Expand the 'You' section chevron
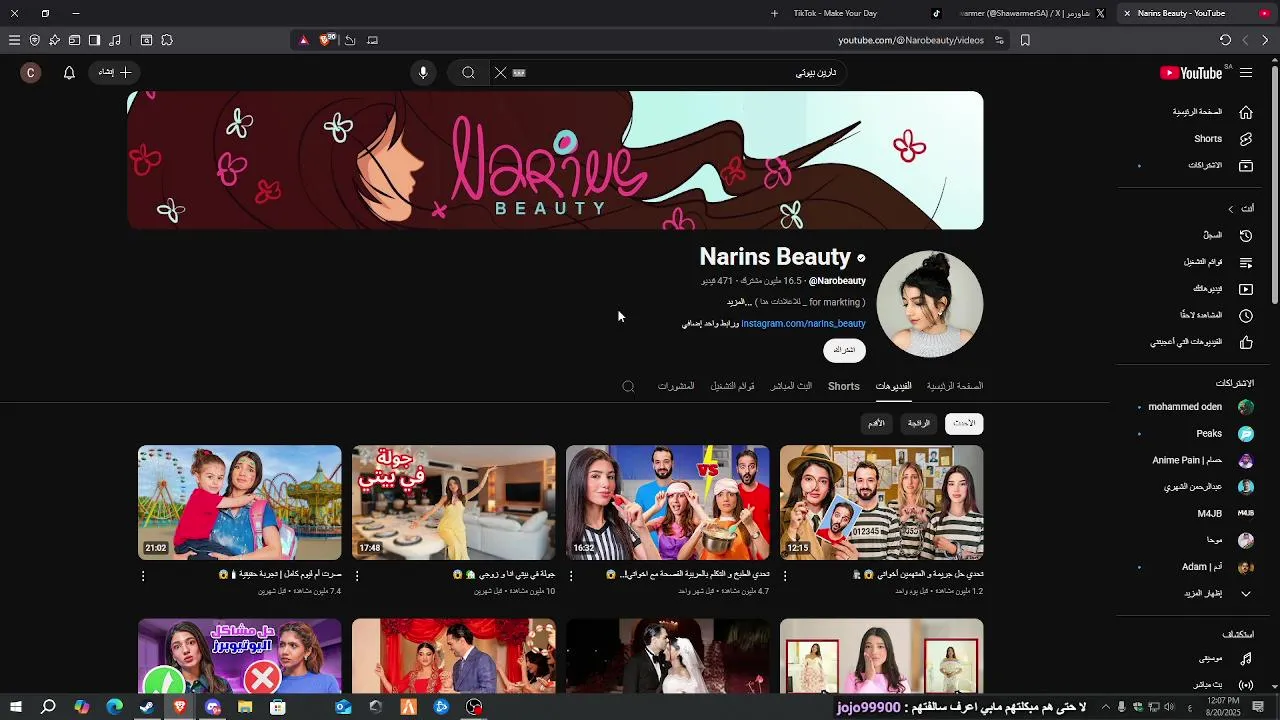This screenshot has height=720, width=1280. coord(1231,209)
